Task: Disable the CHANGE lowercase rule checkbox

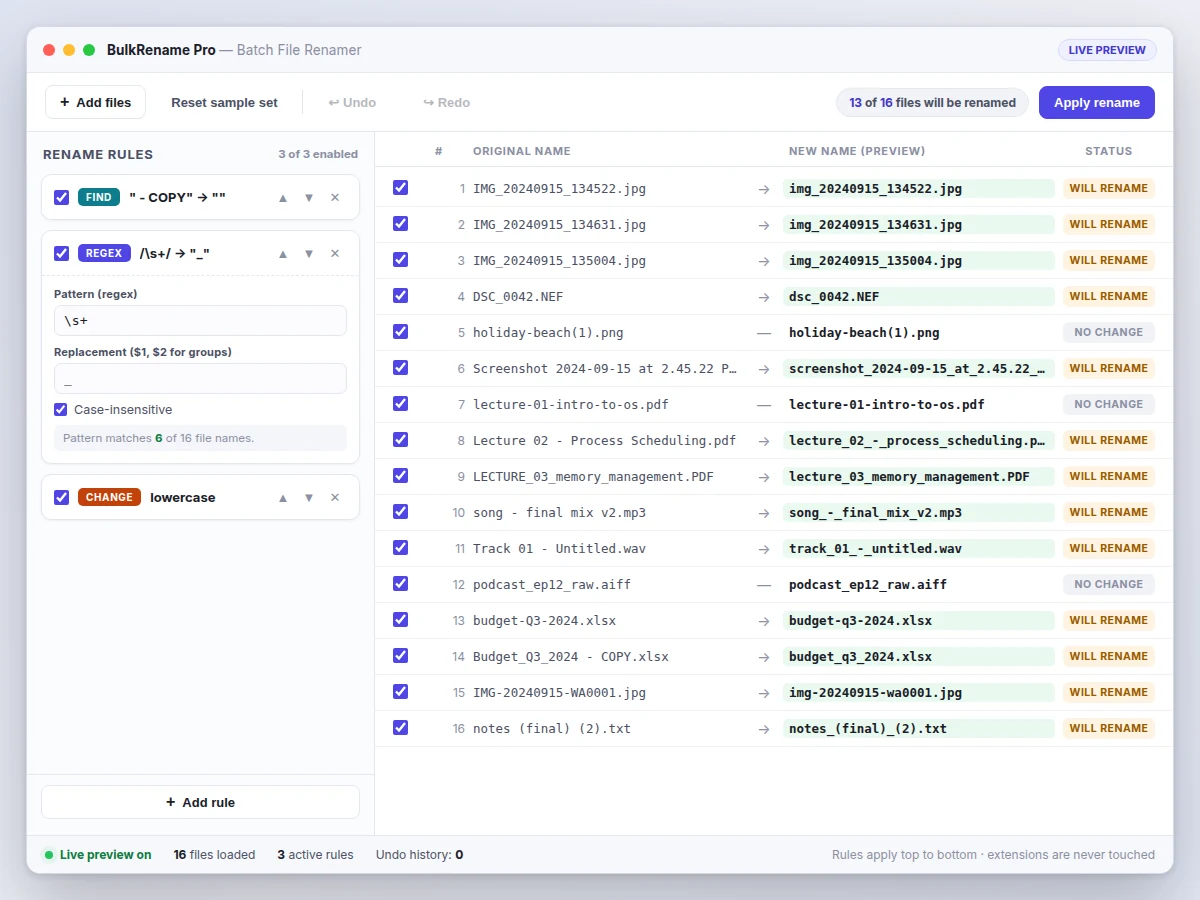Action: click(x=62, y=498)
